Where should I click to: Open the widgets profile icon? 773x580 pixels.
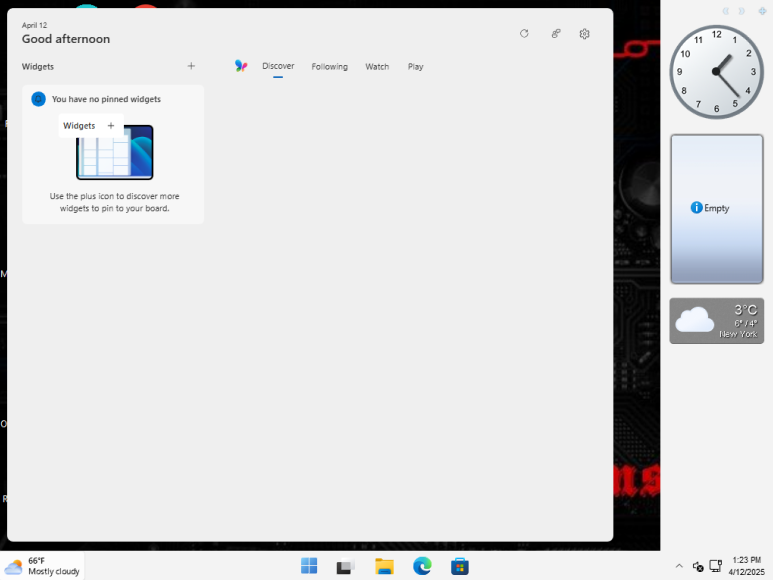coord(556,34)
